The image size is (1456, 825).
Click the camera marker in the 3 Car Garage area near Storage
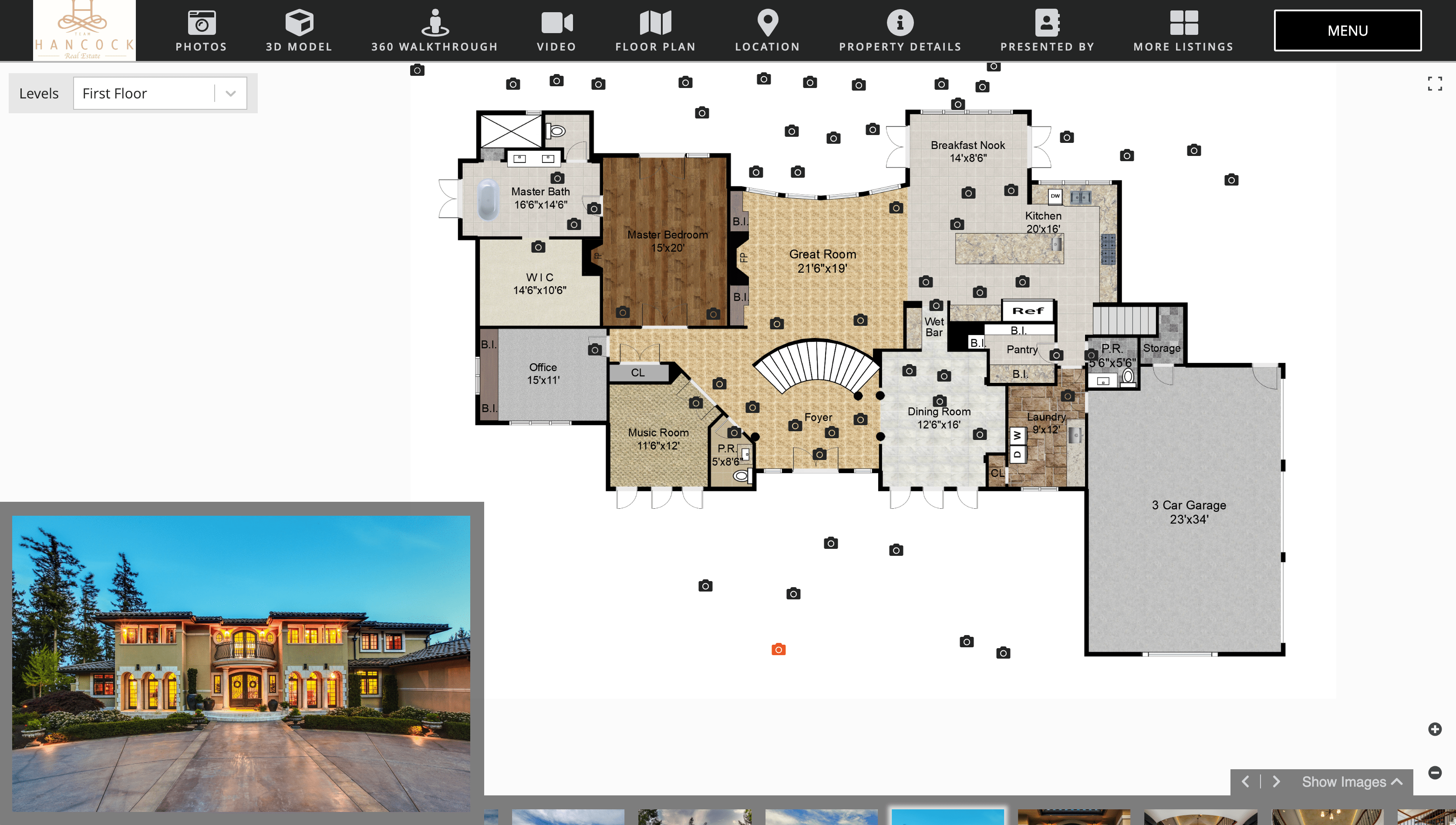tap(1091, 355)
